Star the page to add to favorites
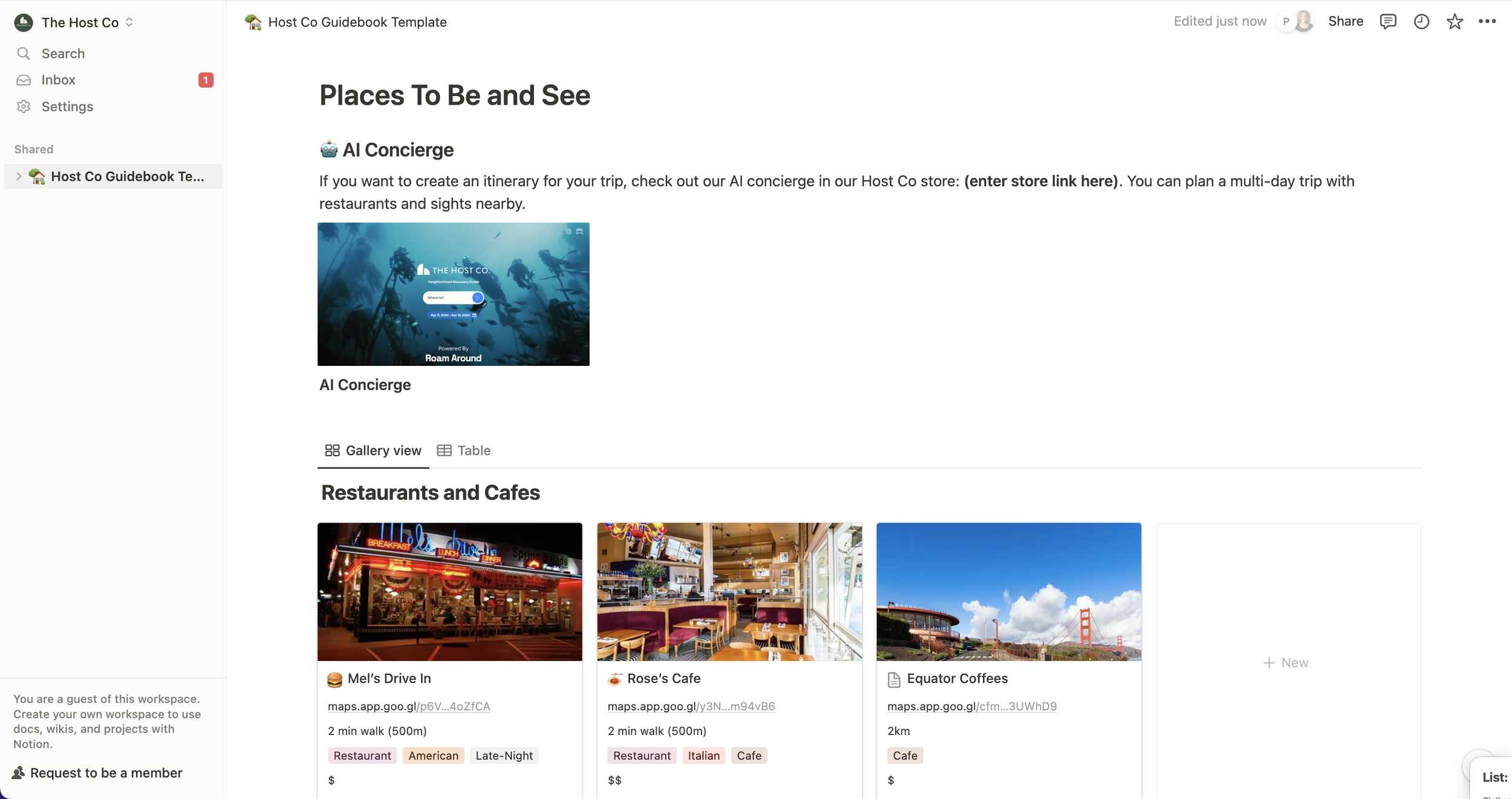The height and width of the screenshot is (799, 1512). pyautogui.click(x=1455, y=21)
